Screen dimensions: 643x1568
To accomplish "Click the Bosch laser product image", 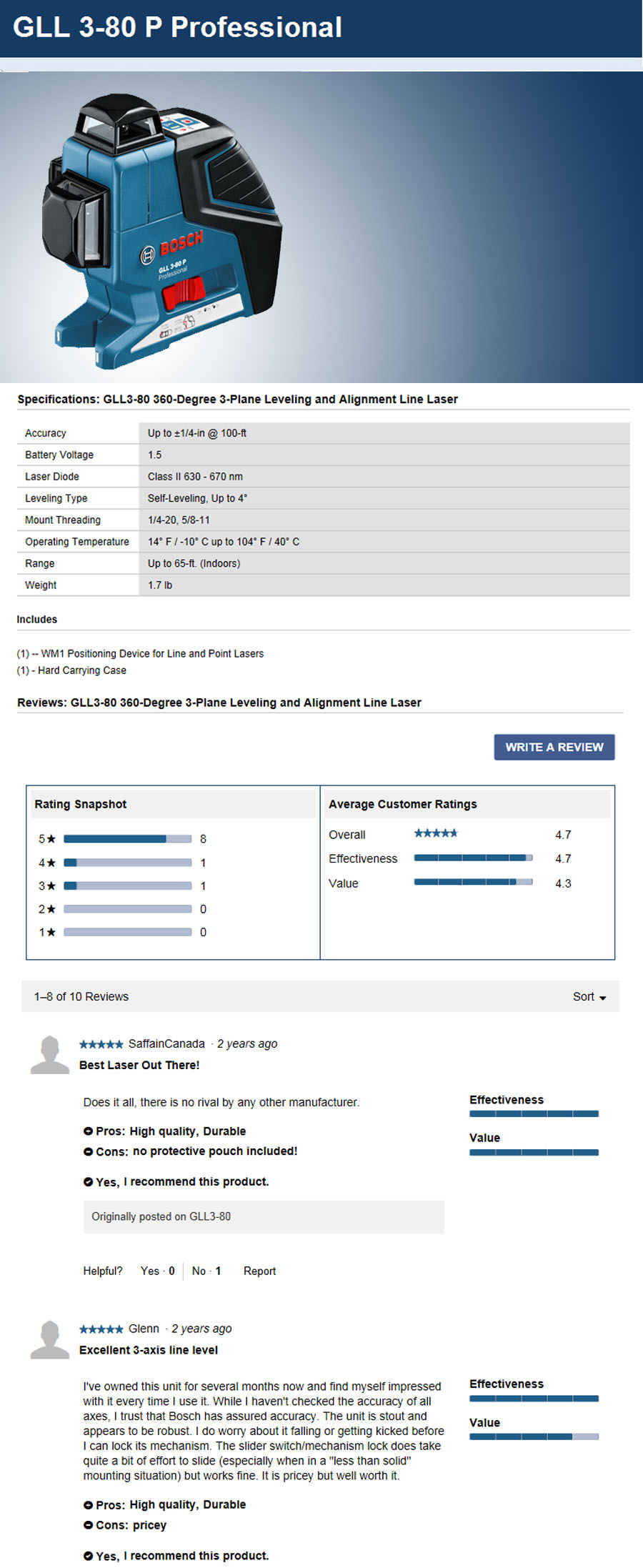I will click(162, 230).
